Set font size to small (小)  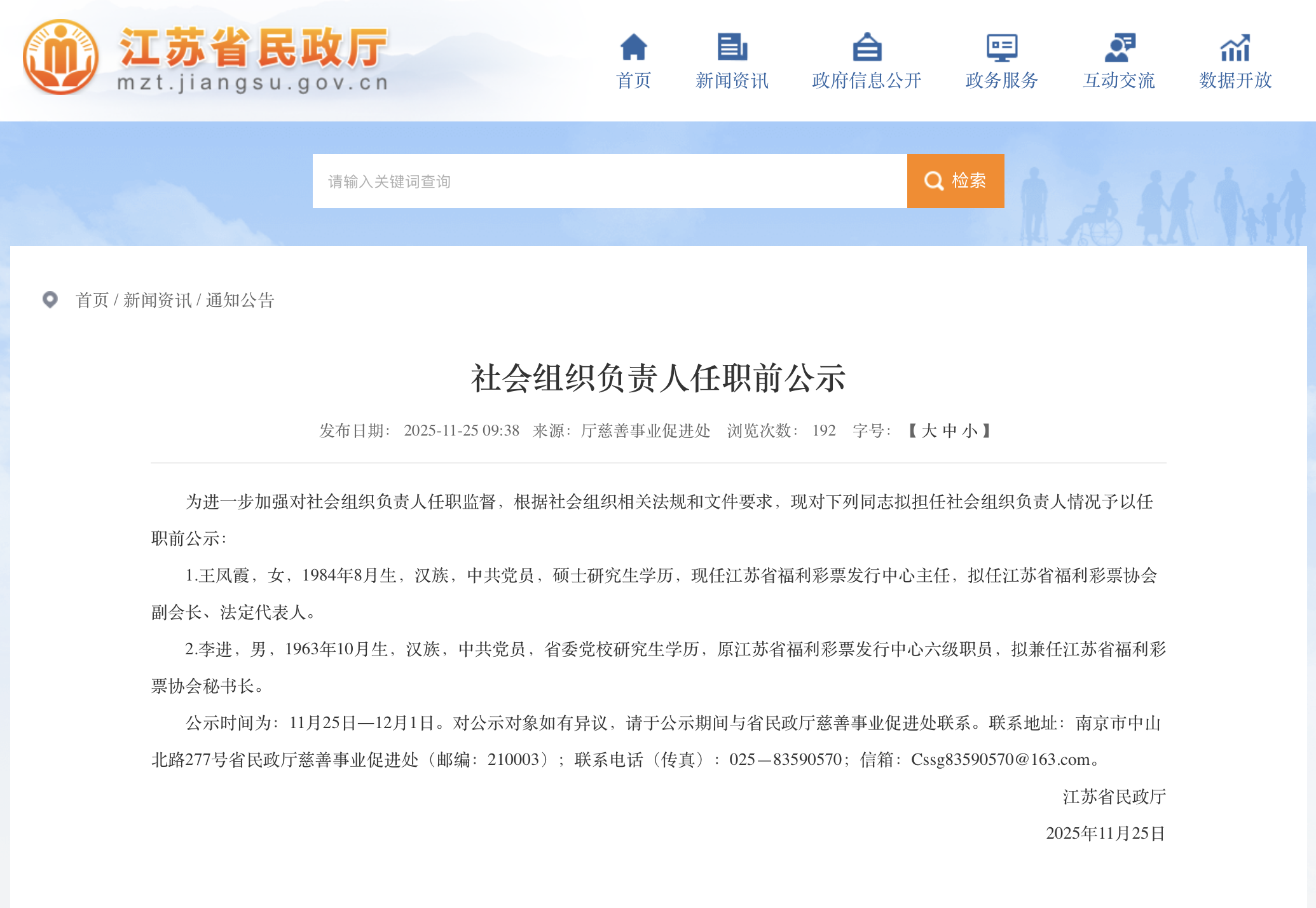click(x=970, y=431)
